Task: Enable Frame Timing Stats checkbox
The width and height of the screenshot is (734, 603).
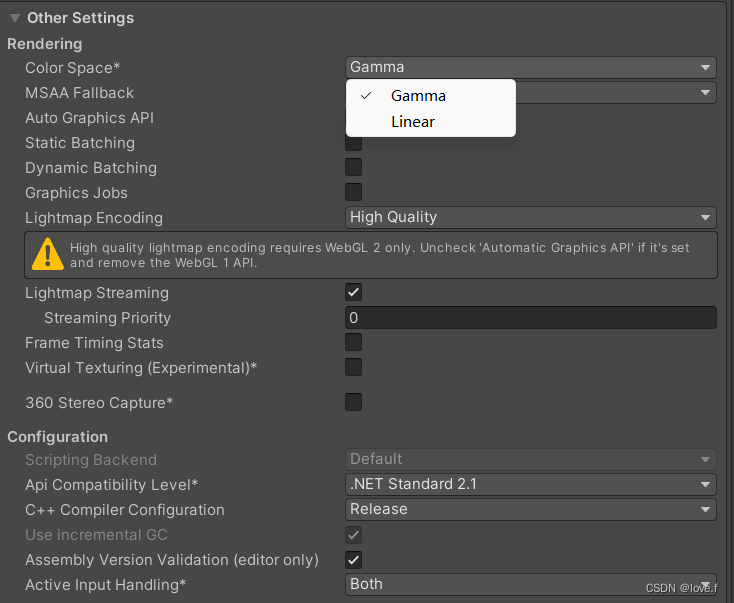Action: pos(353,342)
